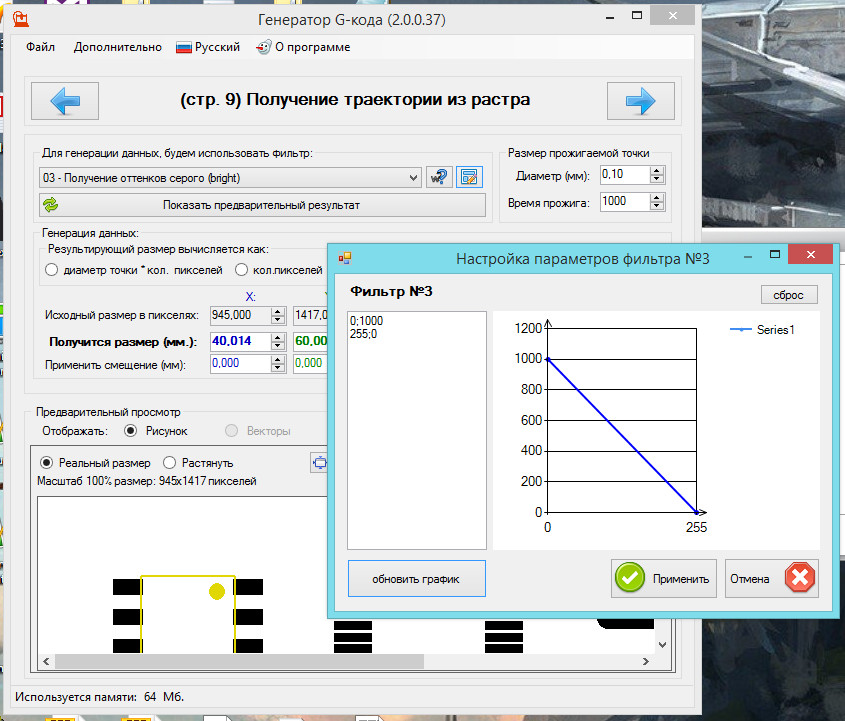Minimize the G-code generator window
Image resolution: width=845 pixels, height=721 pixels.
click(x=609, y=17)
